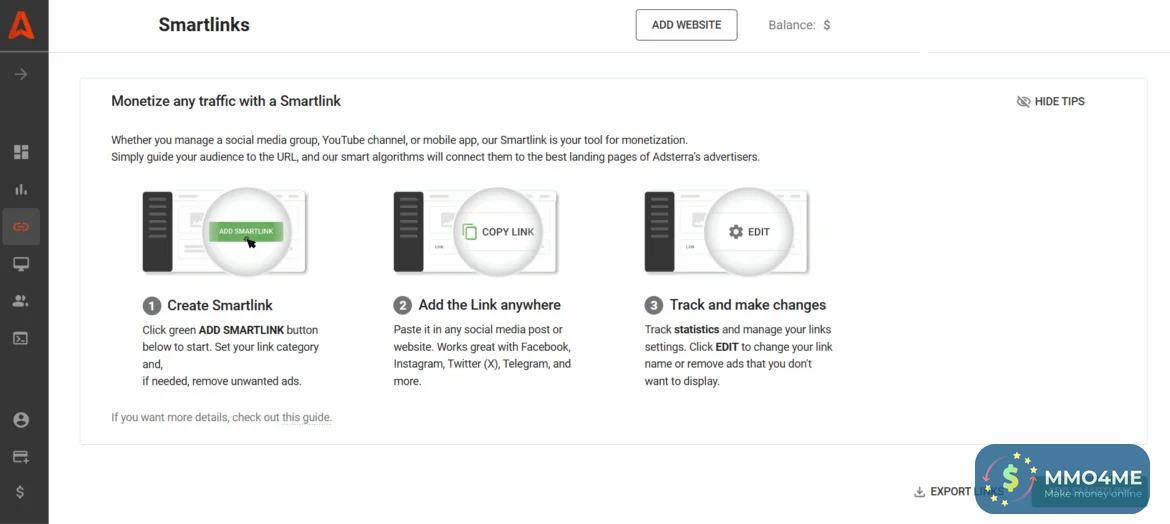Screen dimensions: 1170x524
Task: Click the ADD WEBSITE button
Action: [686, 25]
